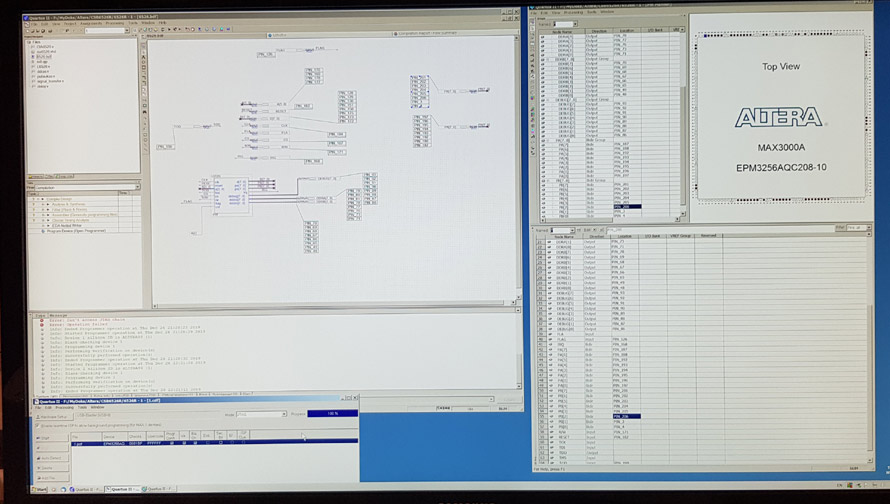Pick the Selection arrow tool in block editor
Image resolution: width=890 pixels, height=504 pixels.
144,52
